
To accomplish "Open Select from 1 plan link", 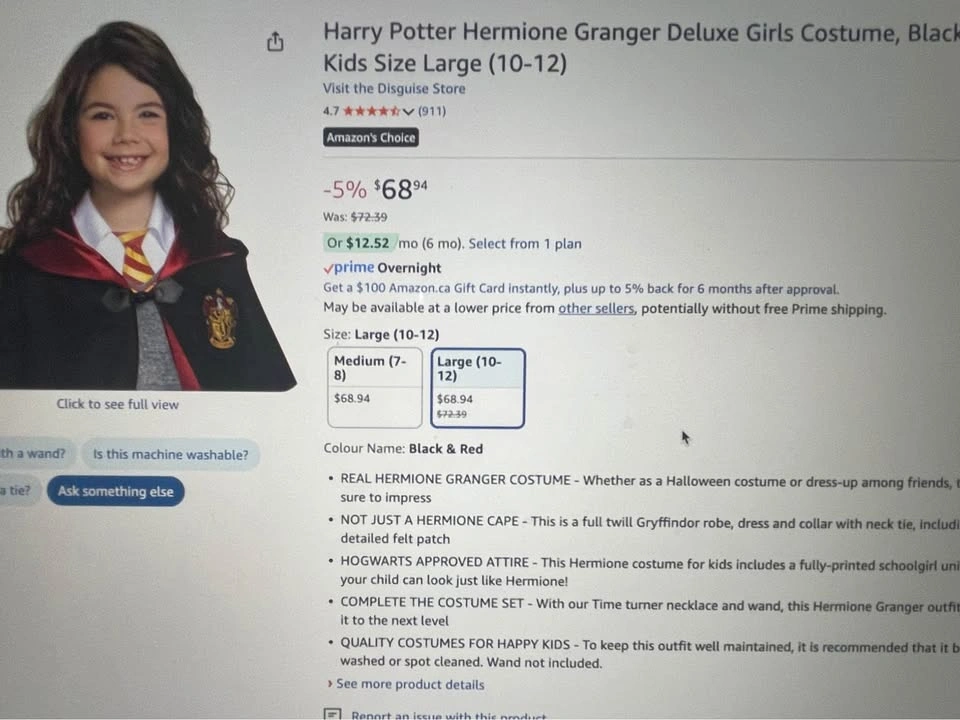I will tap(525, 244).
